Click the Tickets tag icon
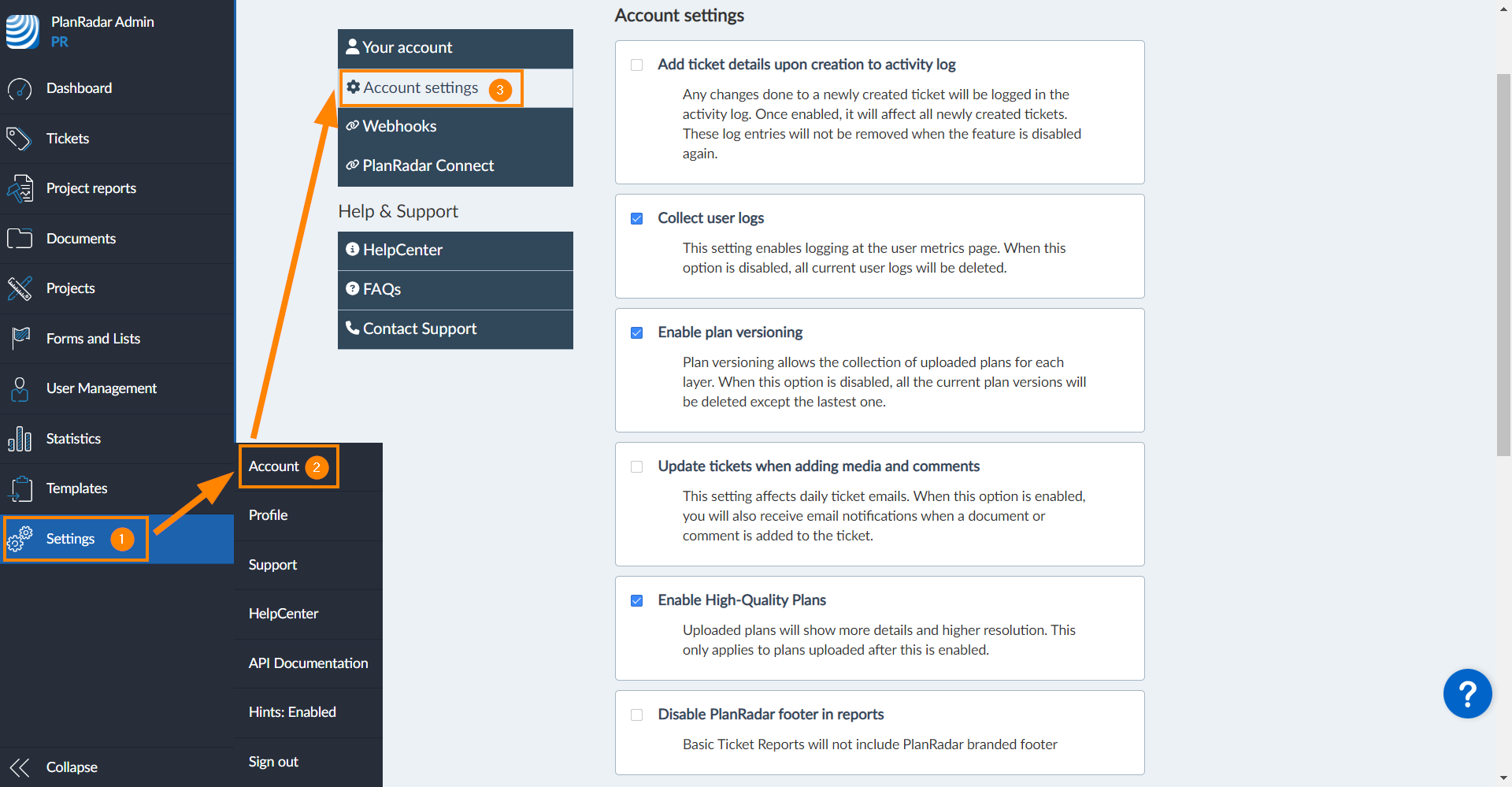1512x787 pixels. pyautogui.click(x=19, y=139)
